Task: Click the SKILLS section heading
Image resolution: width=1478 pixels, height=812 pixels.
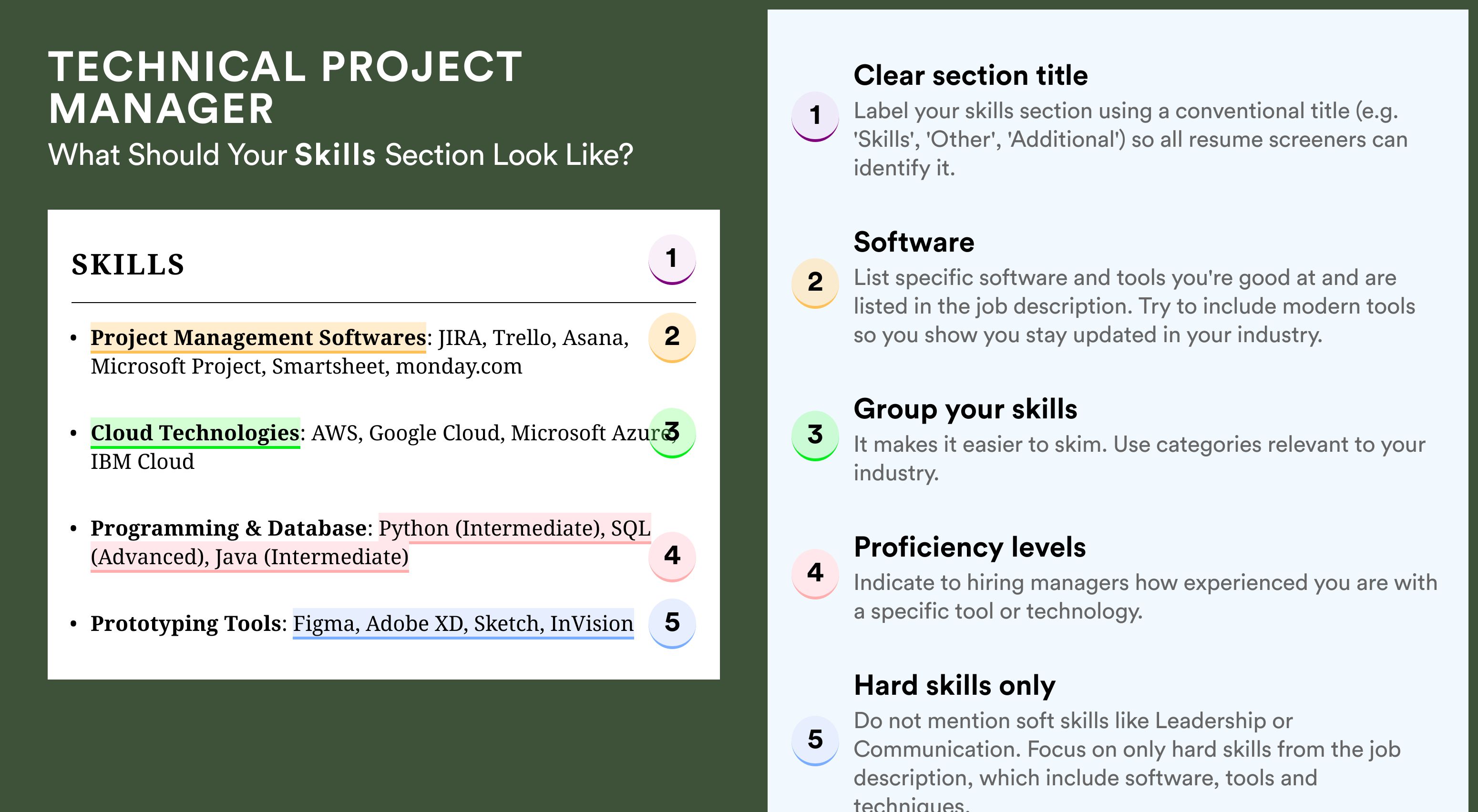Action: pos(128,265)
